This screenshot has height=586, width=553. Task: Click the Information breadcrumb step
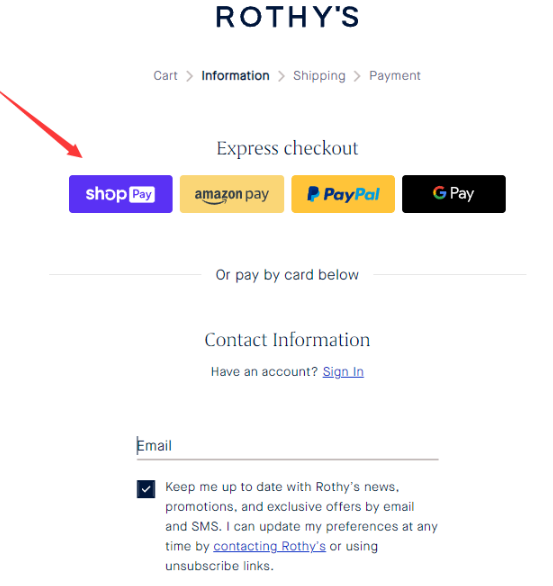(235, 76)
